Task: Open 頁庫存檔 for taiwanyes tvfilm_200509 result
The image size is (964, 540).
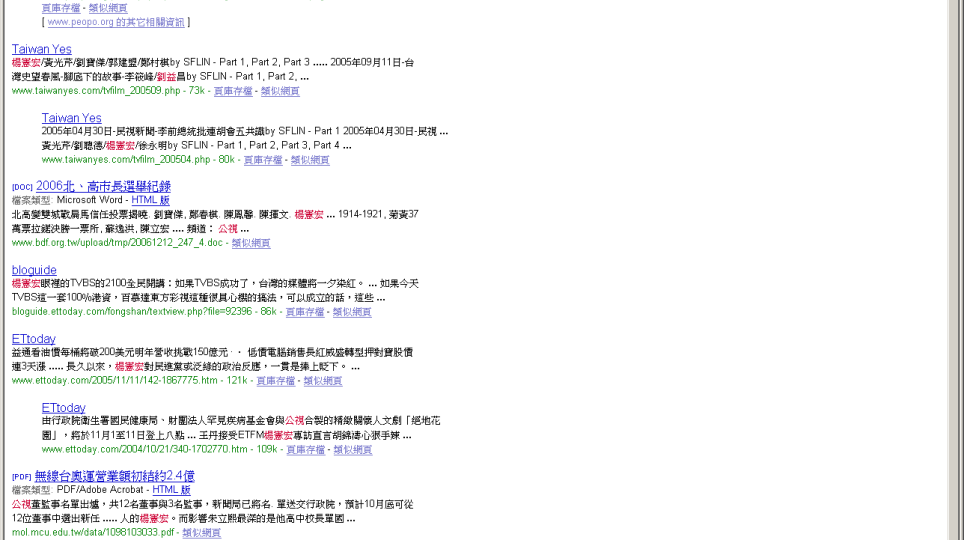Action: [x=233, y=91]
